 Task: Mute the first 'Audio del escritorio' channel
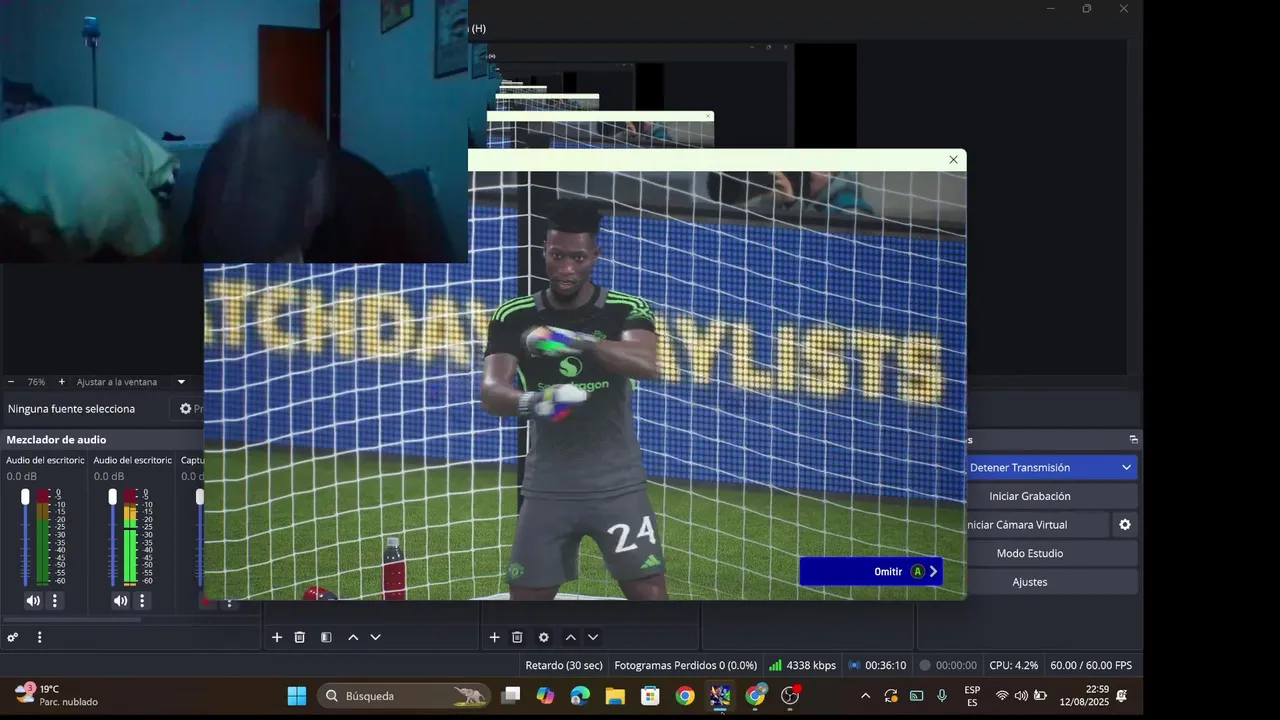point(33,601)
